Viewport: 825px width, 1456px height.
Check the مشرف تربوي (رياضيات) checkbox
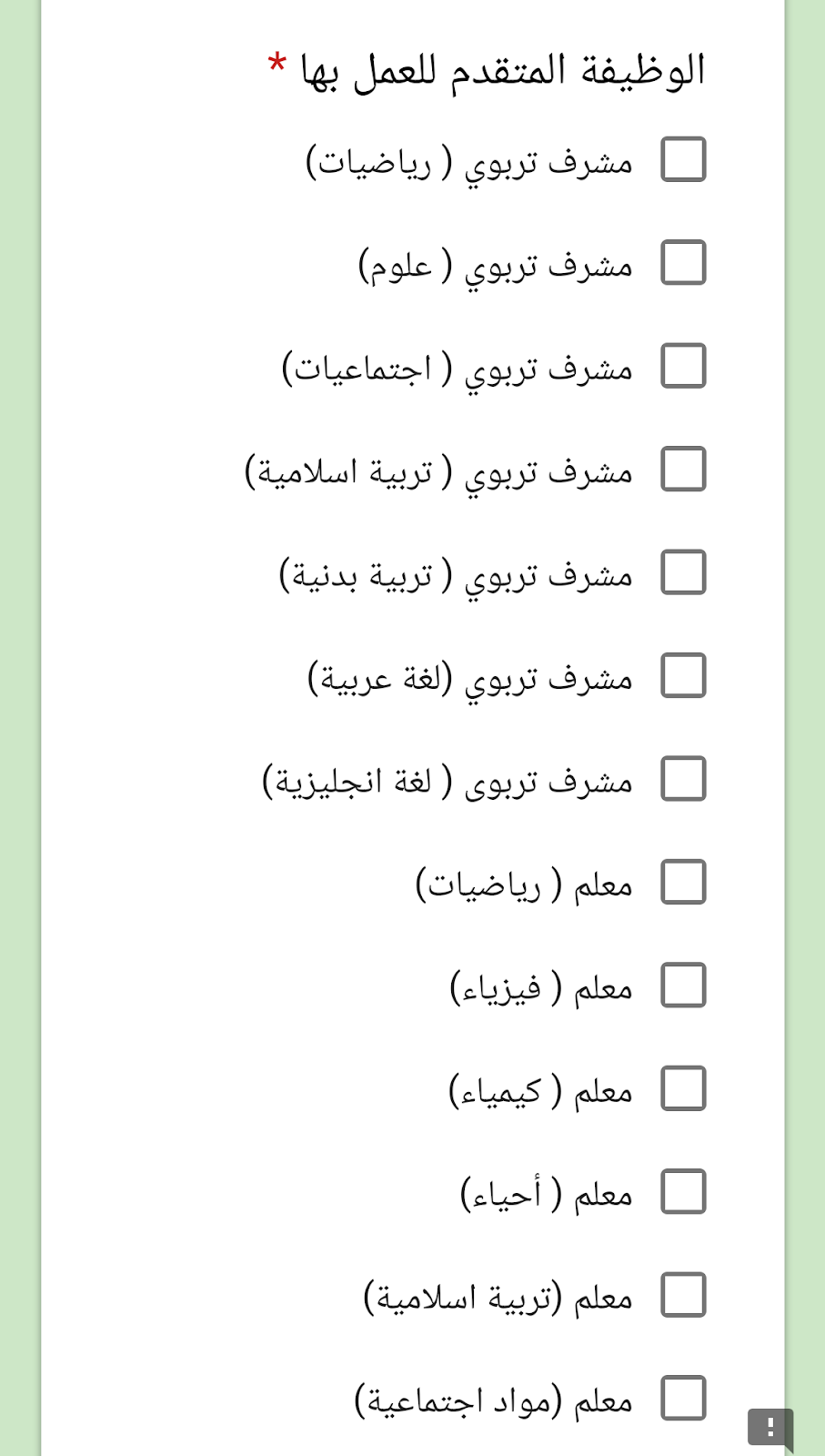coord(683,159)
